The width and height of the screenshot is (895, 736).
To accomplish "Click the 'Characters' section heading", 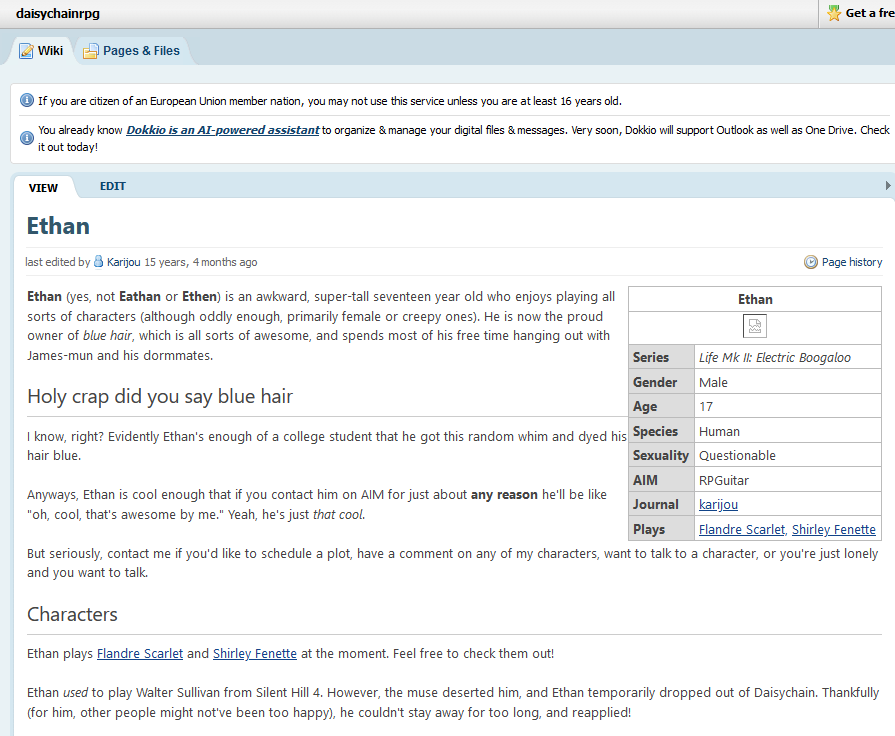I will [72, 614].
